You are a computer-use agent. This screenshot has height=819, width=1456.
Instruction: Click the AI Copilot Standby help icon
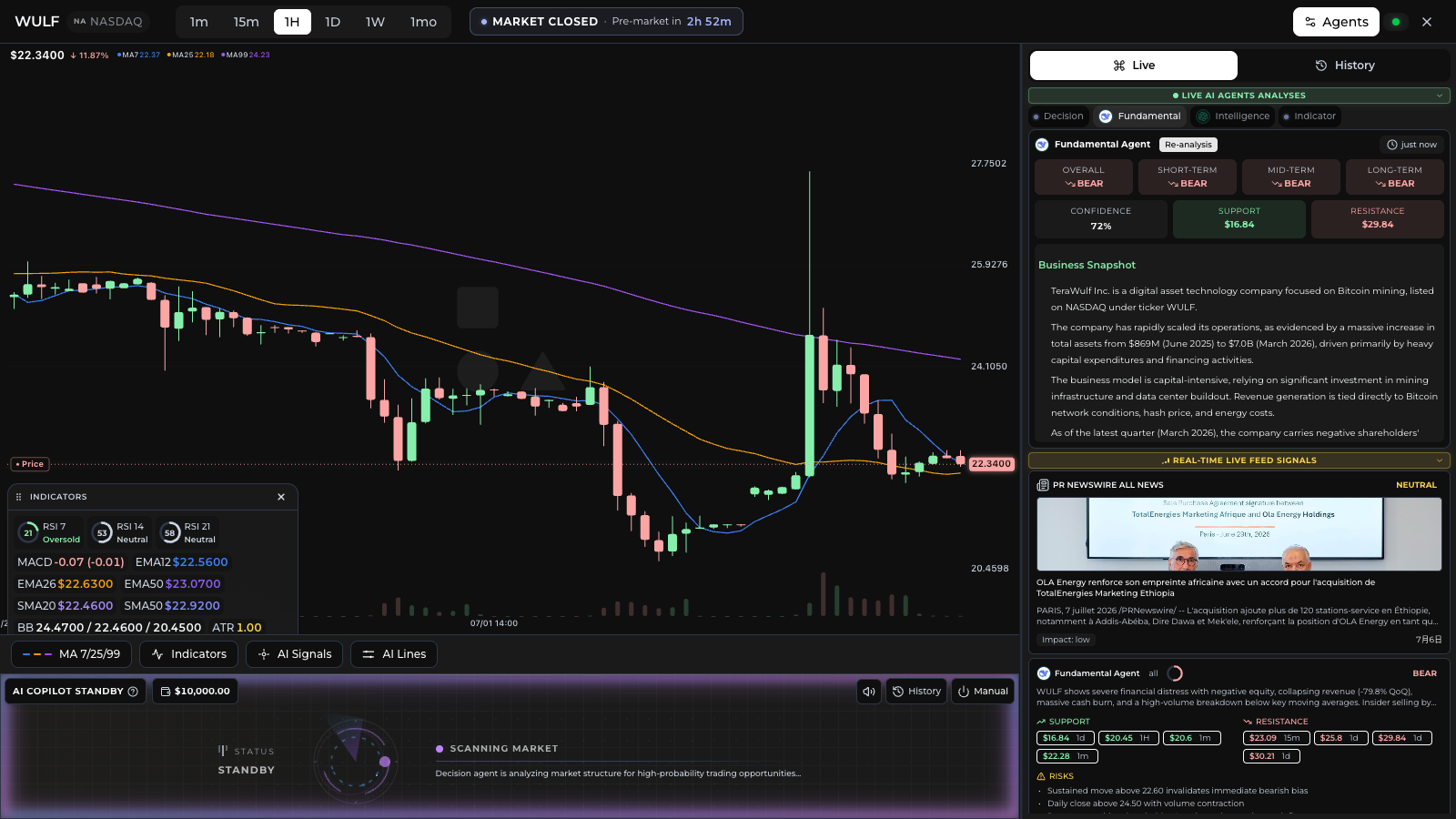click(133, 692)
